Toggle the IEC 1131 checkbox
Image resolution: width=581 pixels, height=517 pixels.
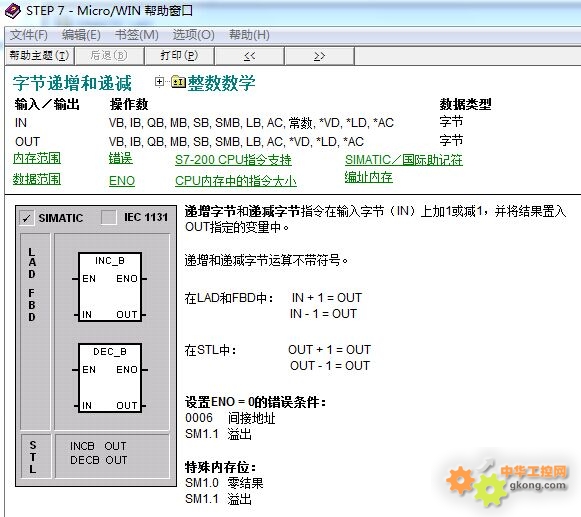(109, 217)
